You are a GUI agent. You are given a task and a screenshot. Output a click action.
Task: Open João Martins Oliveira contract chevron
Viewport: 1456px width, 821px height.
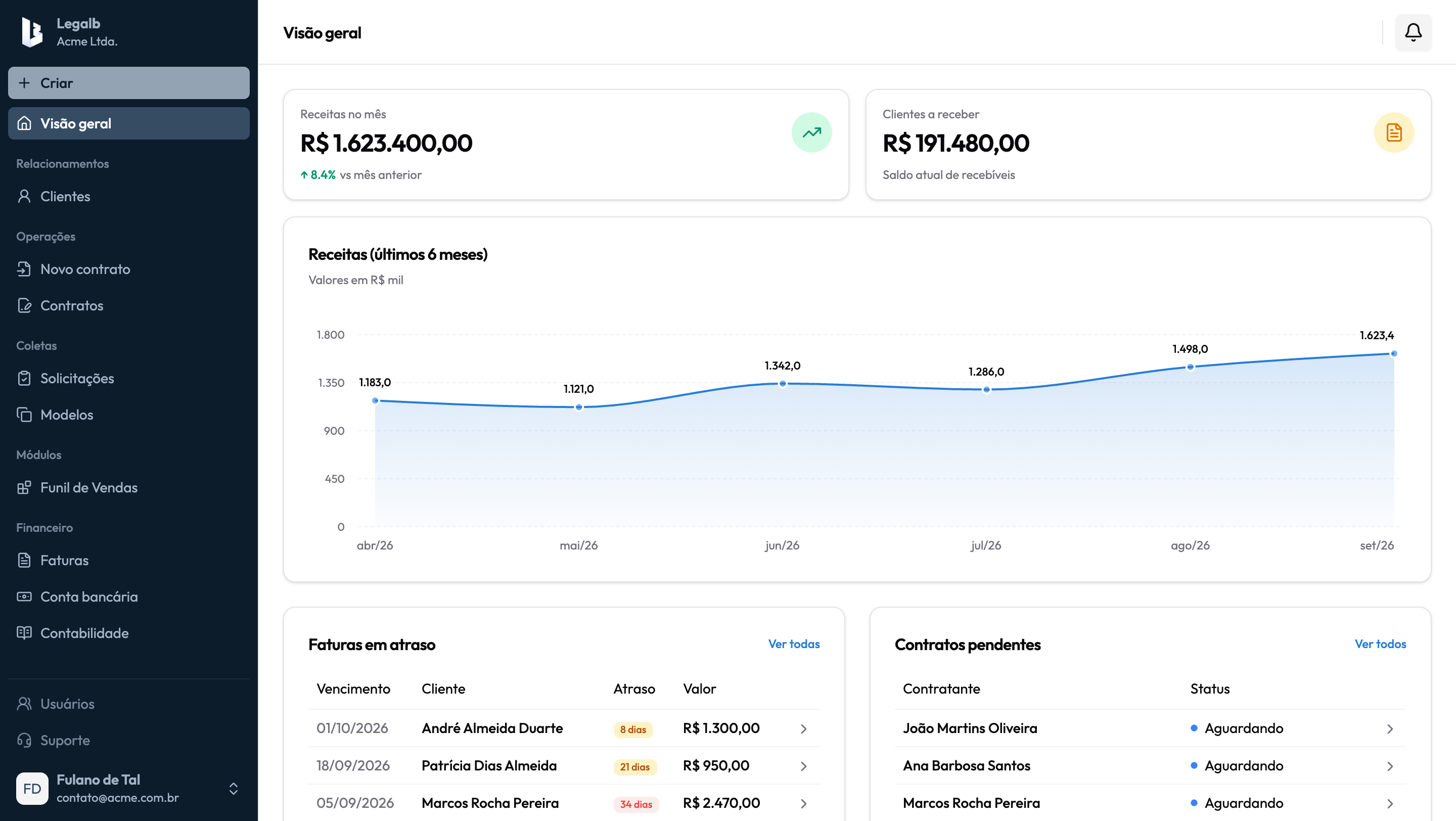pos(1389,728)
